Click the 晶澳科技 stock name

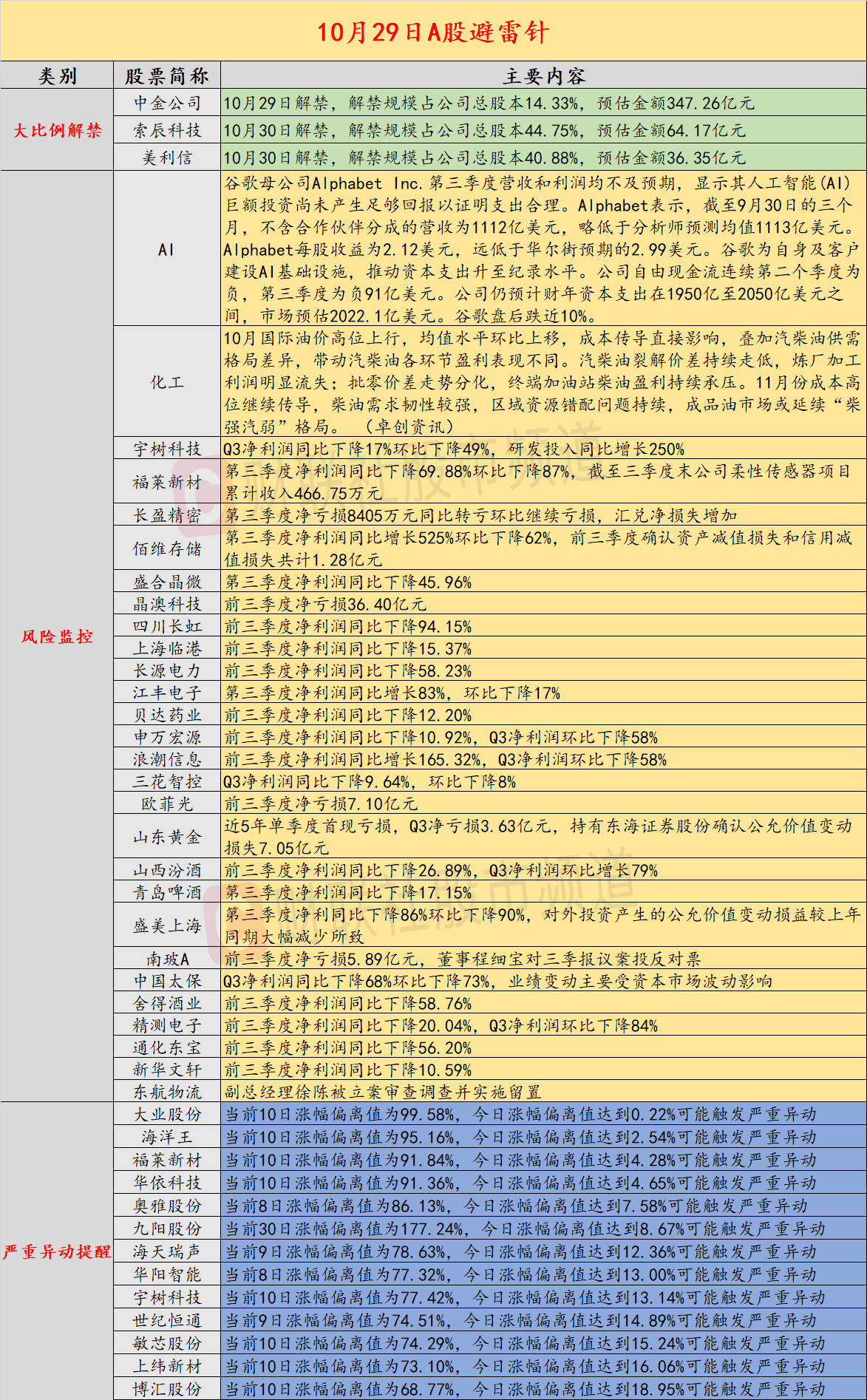167,604
